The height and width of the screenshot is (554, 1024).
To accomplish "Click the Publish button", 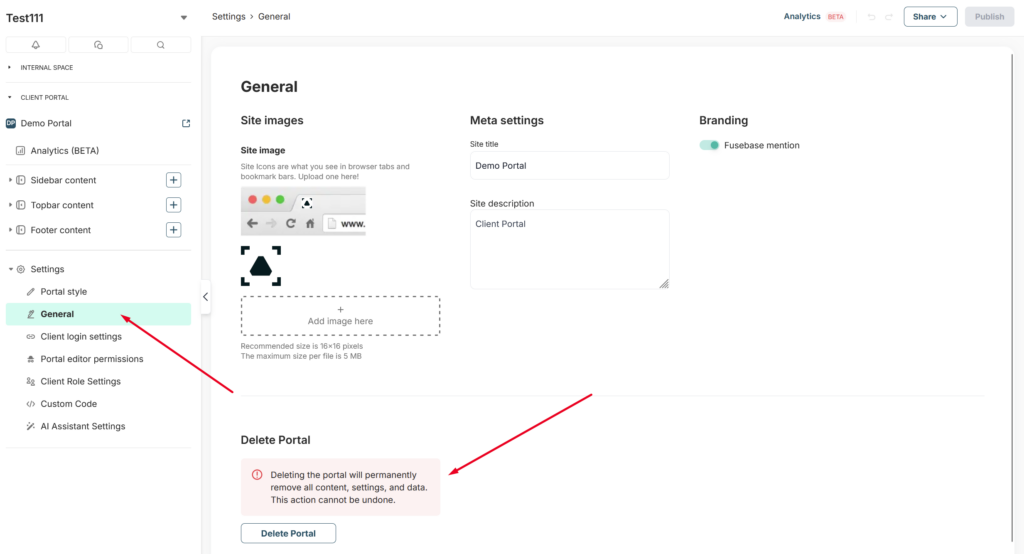I will tap(989, 17).
